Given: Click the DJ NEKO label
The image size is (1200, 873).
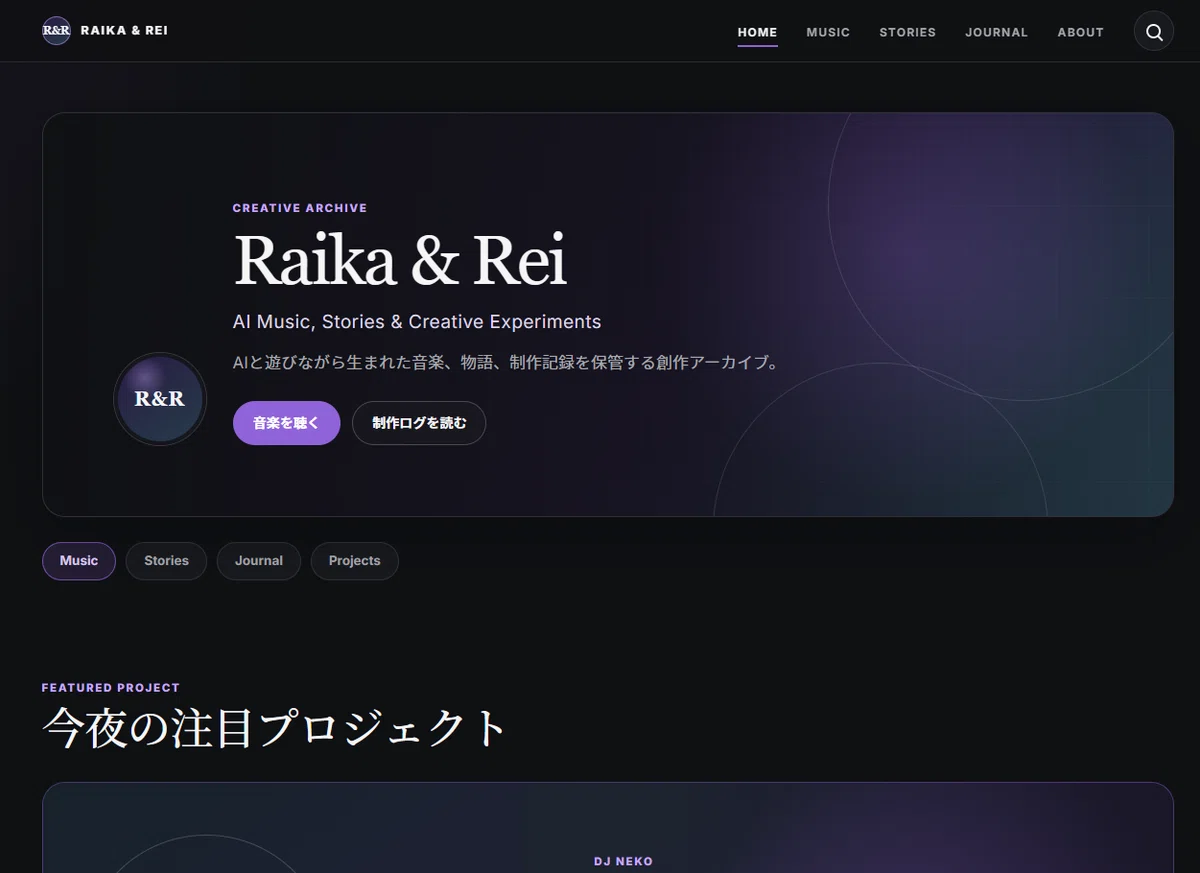Looking at the screenshot, I should point(623,861).
